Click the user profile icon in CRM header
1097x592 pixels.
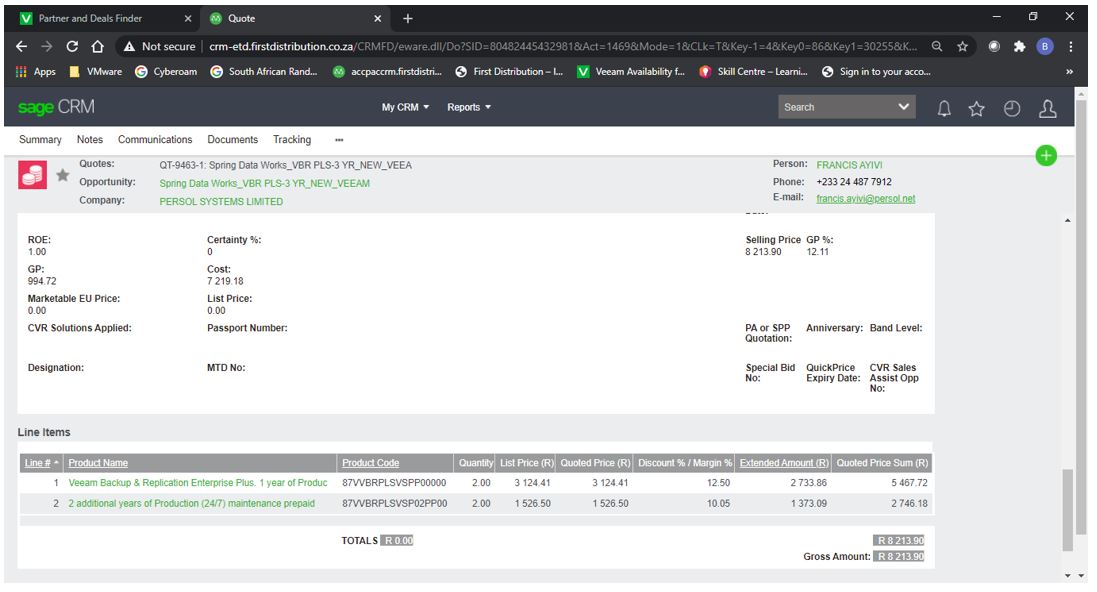pos(1047,109)
